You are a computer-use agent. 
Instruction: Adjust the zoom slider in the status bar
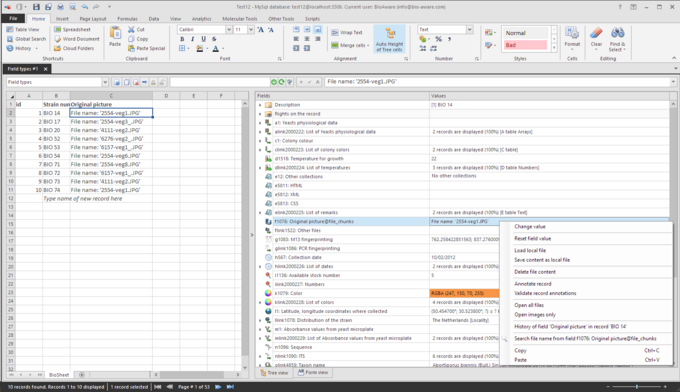click(637, 387)
